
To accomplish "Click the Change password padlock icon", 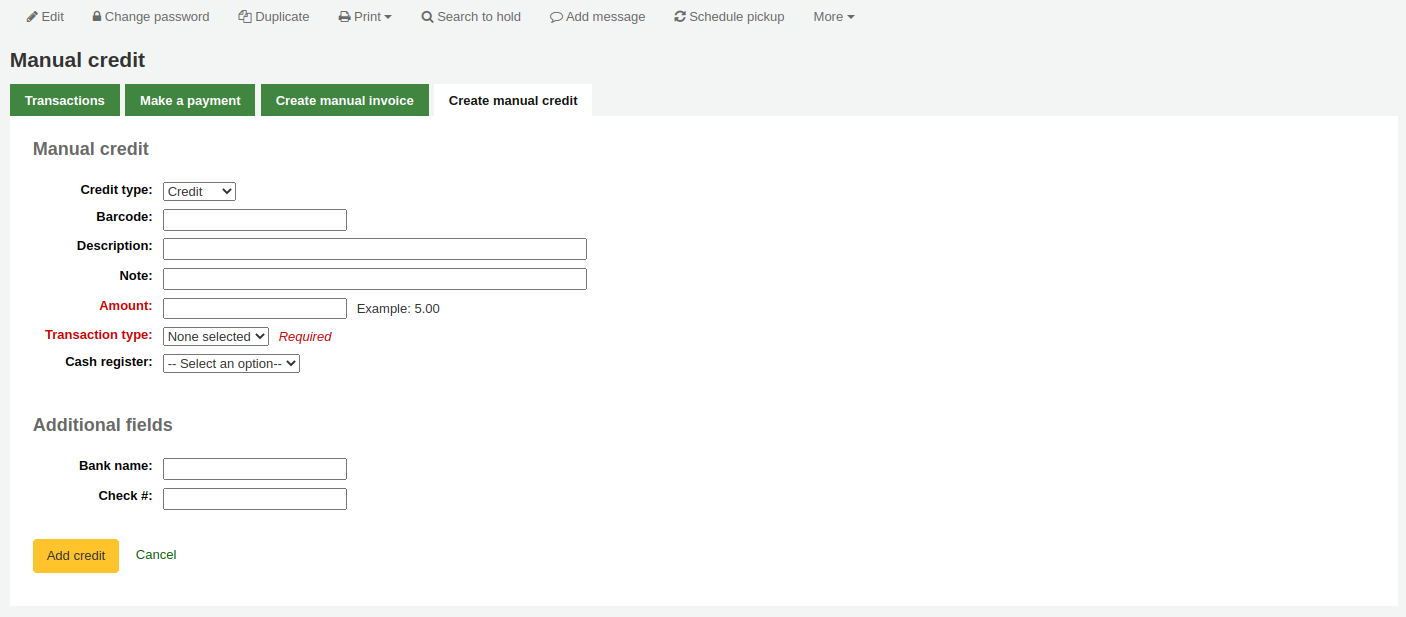I will 96,16.
